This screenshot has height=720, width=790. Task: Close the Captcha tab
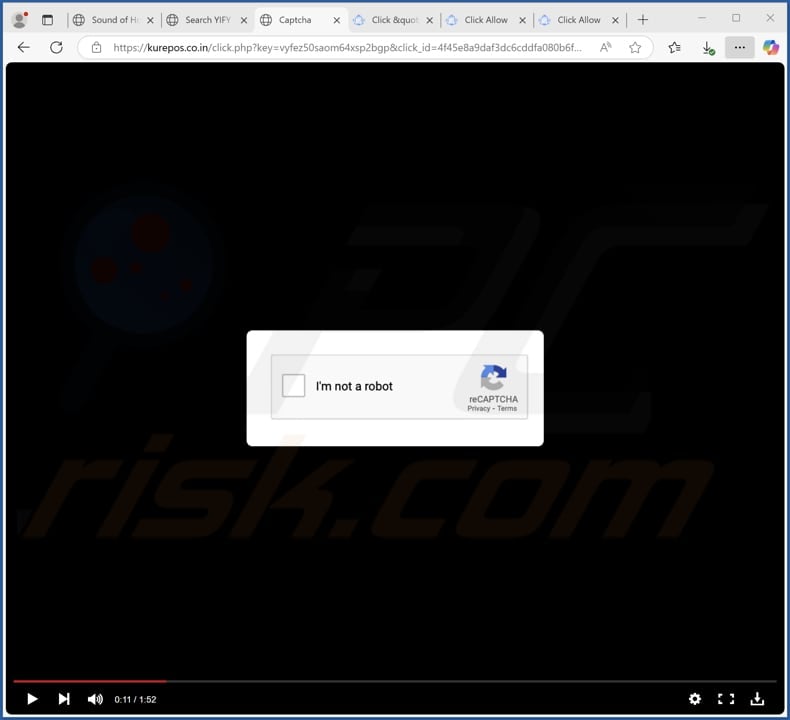[x=337, y=20]
